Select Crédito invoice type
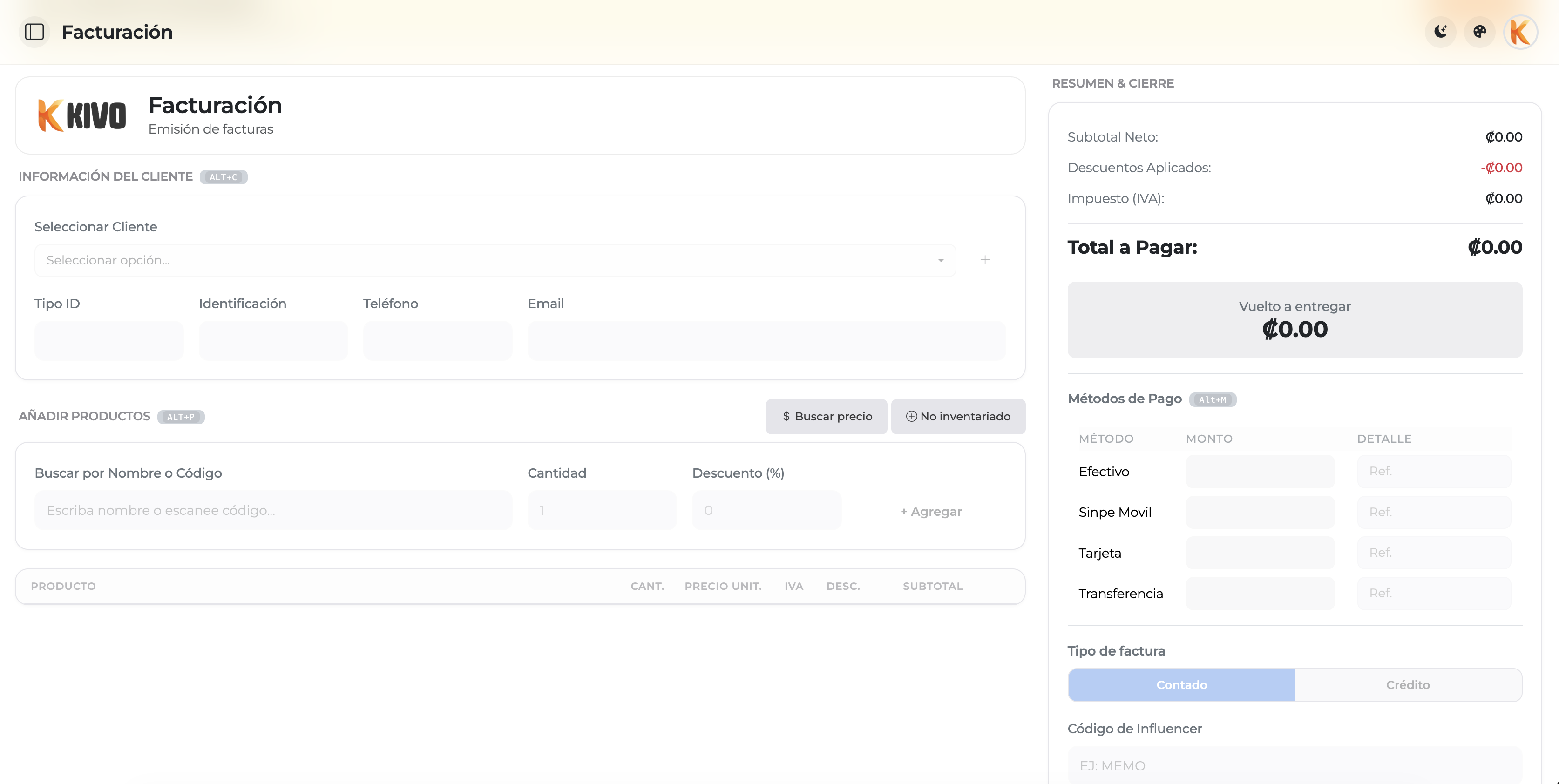The height and width of the screenshot is (784, 1559). [x=1408, y=685]
